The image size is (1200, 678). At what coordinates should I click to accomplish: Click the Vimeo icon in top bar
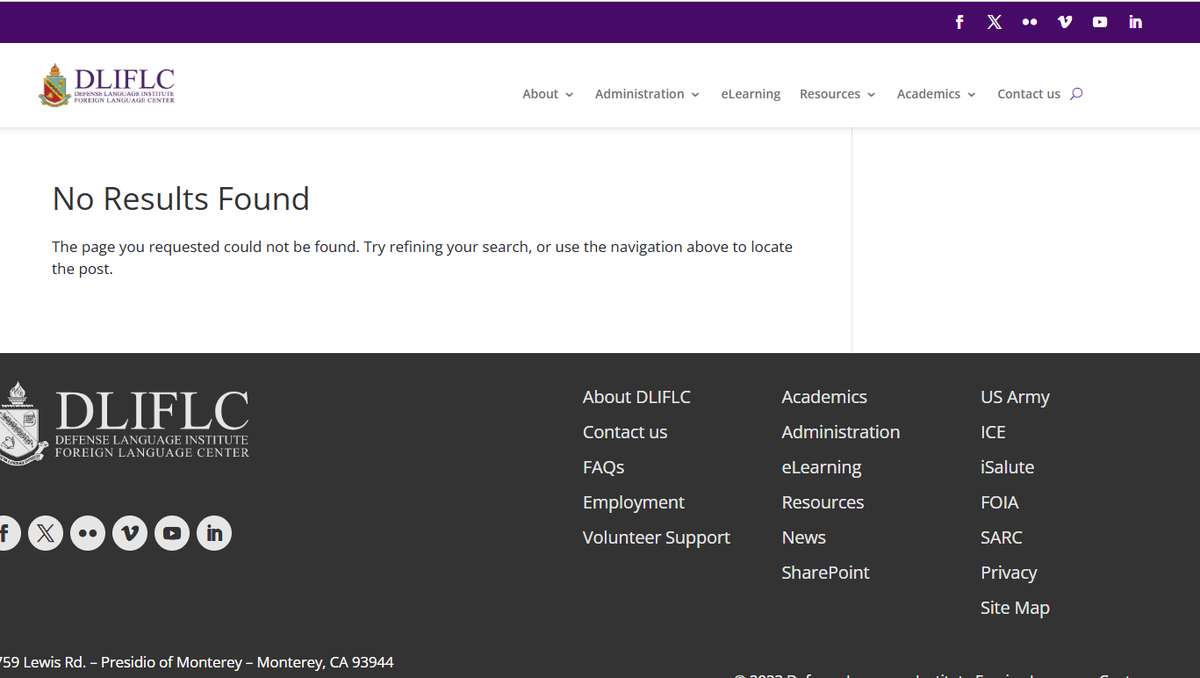[x=1064, y=22]
